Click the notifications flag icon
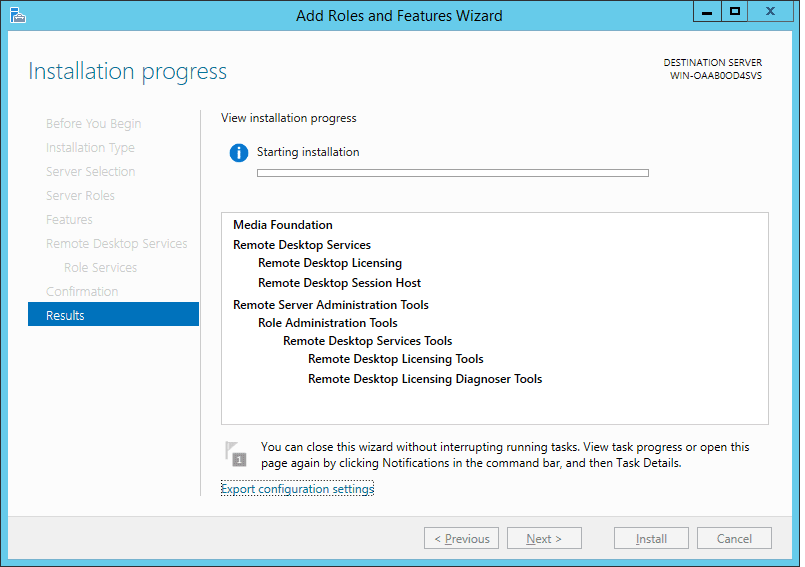Viewport: 805px width, 567px height. tap(236, 454)
